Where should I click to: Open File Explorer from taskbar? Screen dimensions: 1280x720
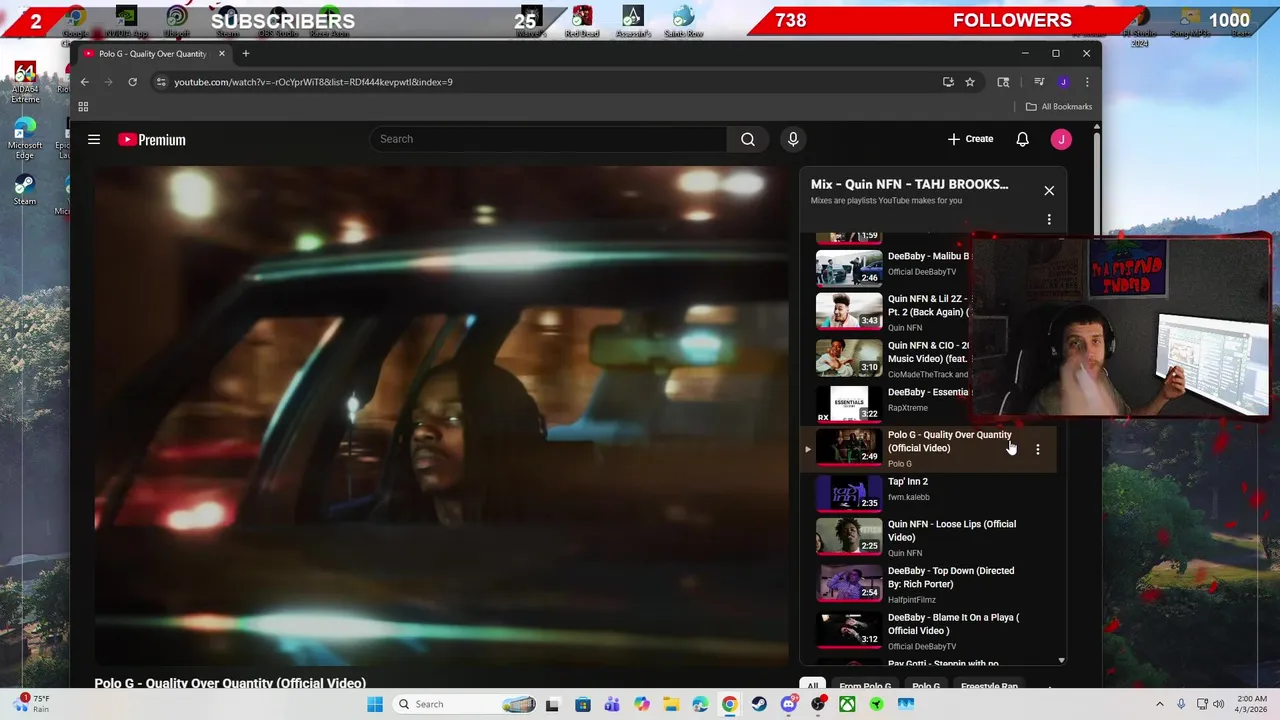[671, 704]
